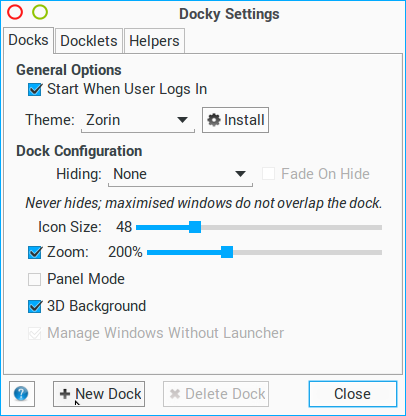Click the Close button
The image size is (406, 416).
click(x=353, y=394)
